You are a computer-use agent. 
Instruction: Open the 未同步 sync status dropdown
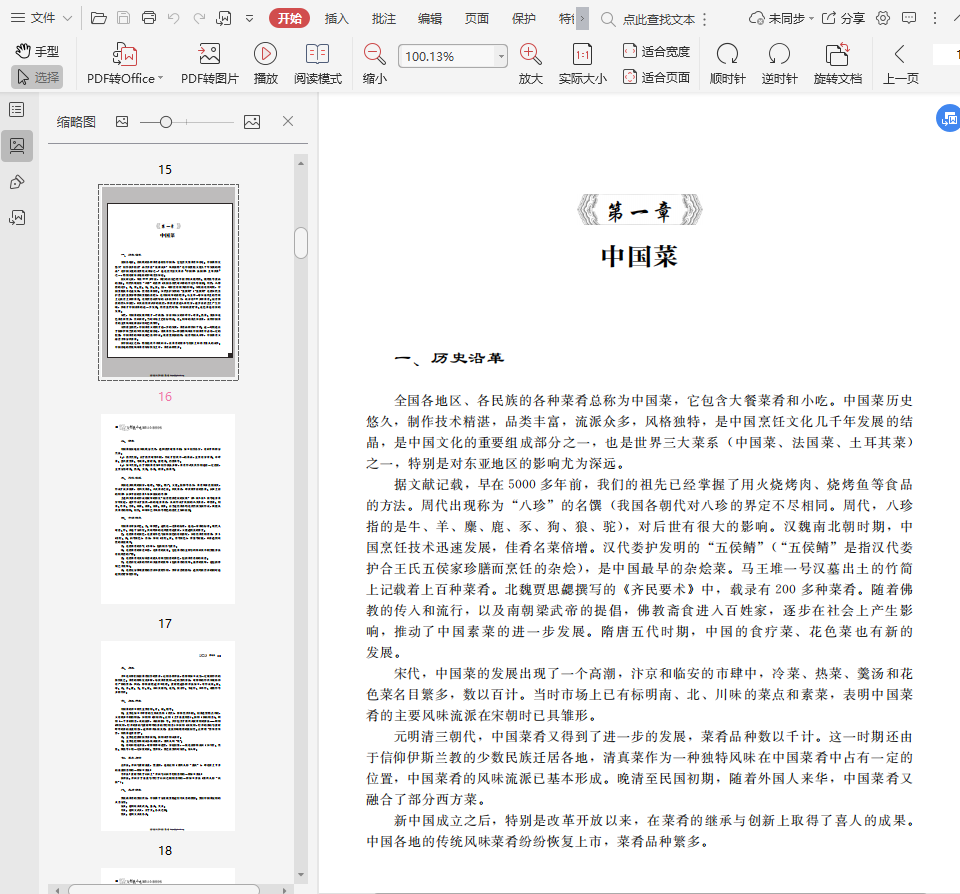click(782, 18)
